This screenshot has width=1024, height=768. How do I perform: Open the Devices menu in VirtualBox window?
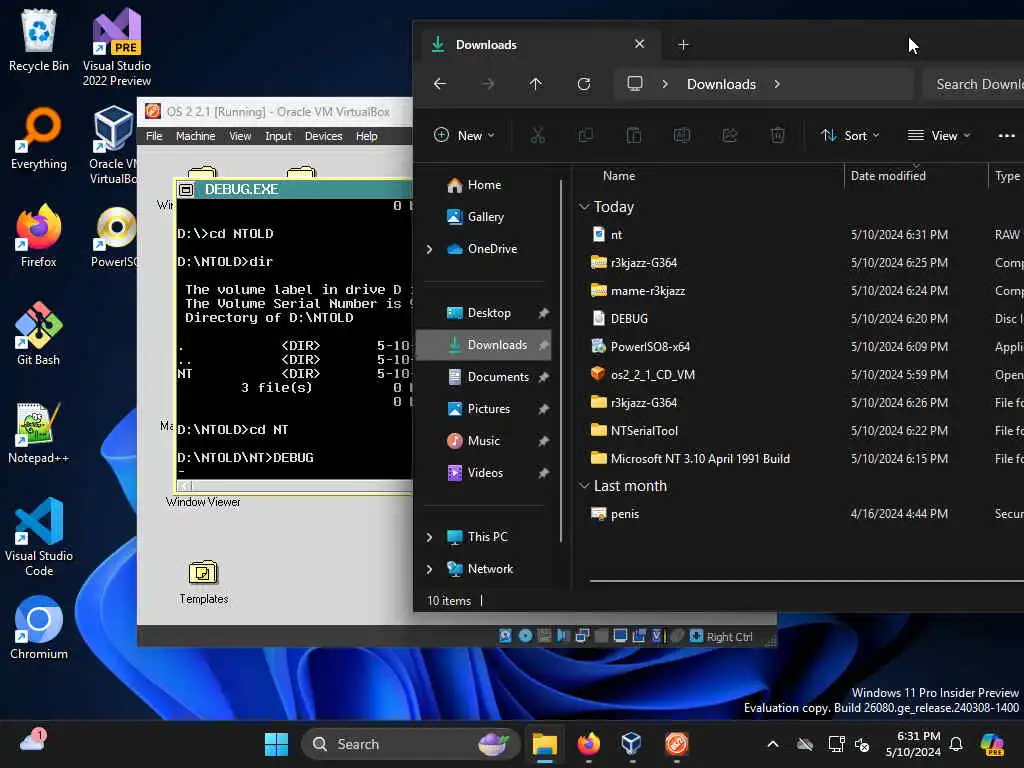[323, 136]
